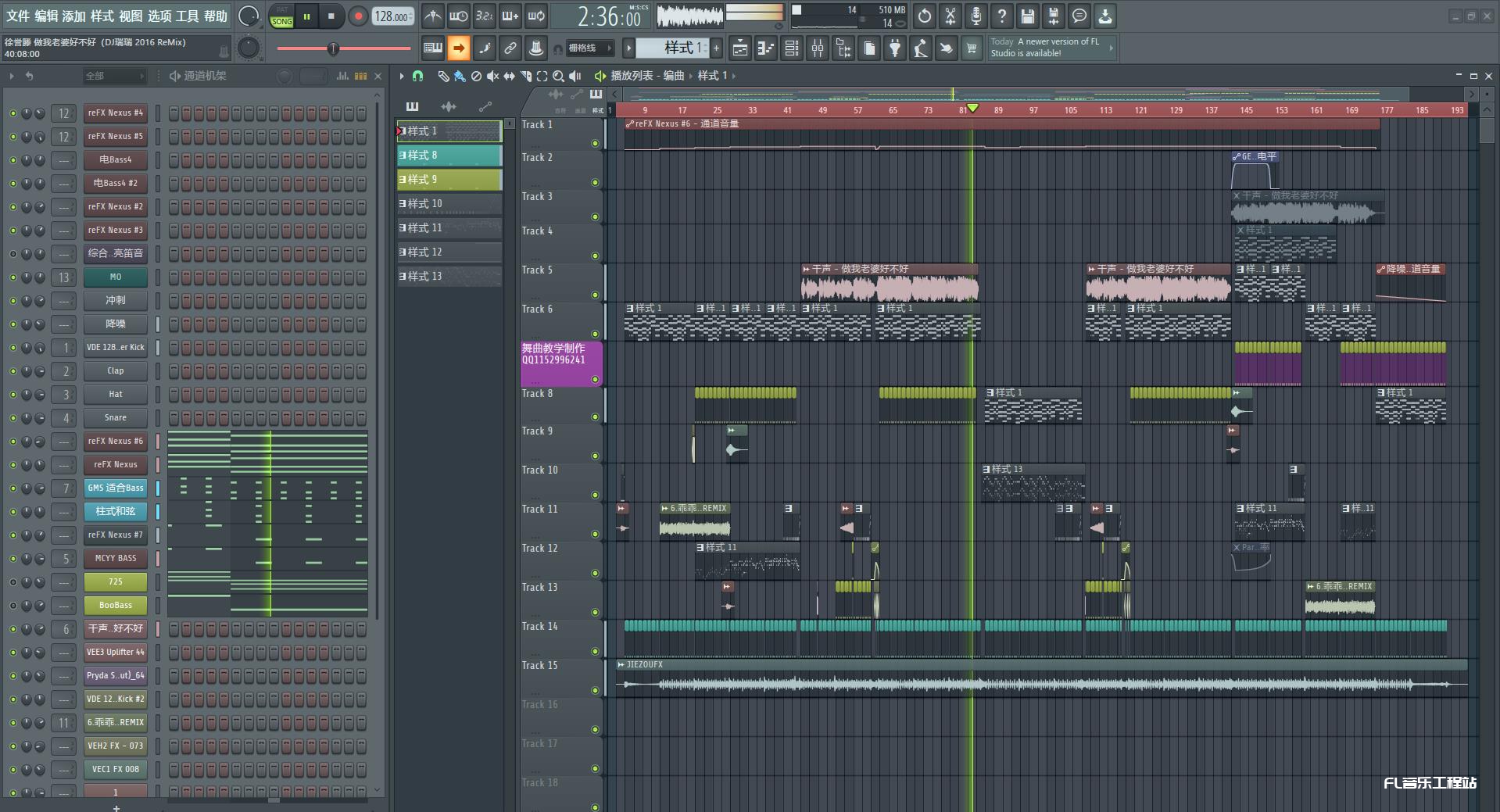Open the speech bubble project info
This screenshot has width=1500, height=812.
coord(1079,16)
